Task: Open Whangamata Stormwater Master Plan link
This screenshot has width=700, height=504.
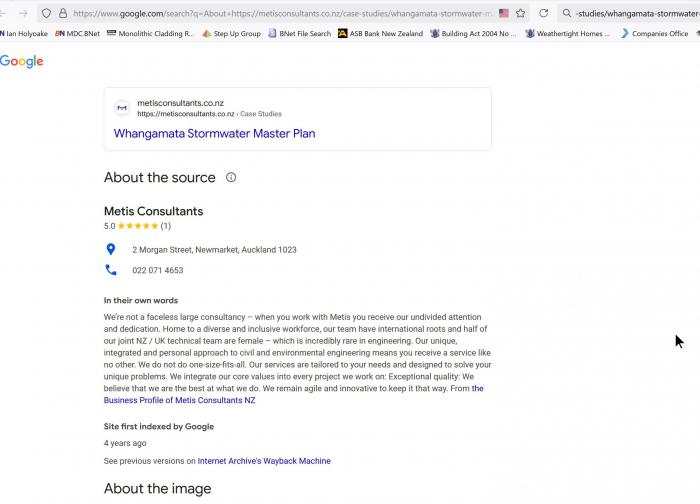Action: 214,133
